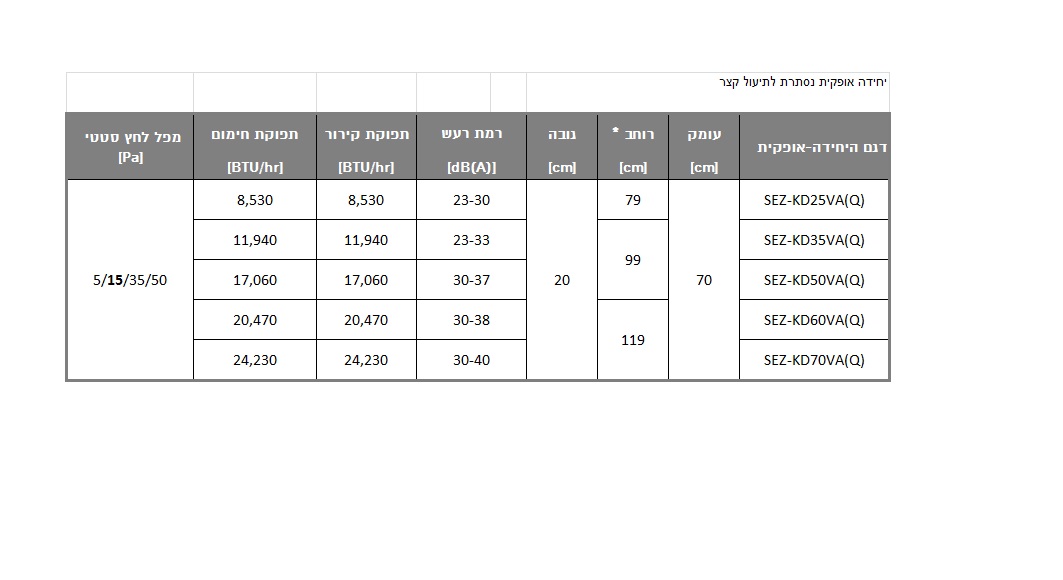The width and height of the screenshot is (1063, 580).
Task: Select the SEZ-KD60VA(Q) model cell
Action: (x=814, y=320)
